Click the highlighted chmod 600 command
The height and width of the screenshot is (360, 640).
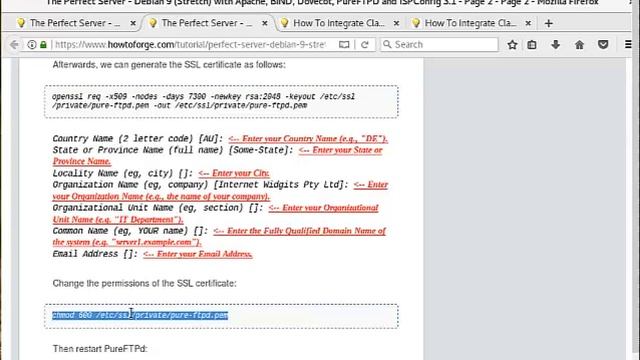tap(140, 316)
